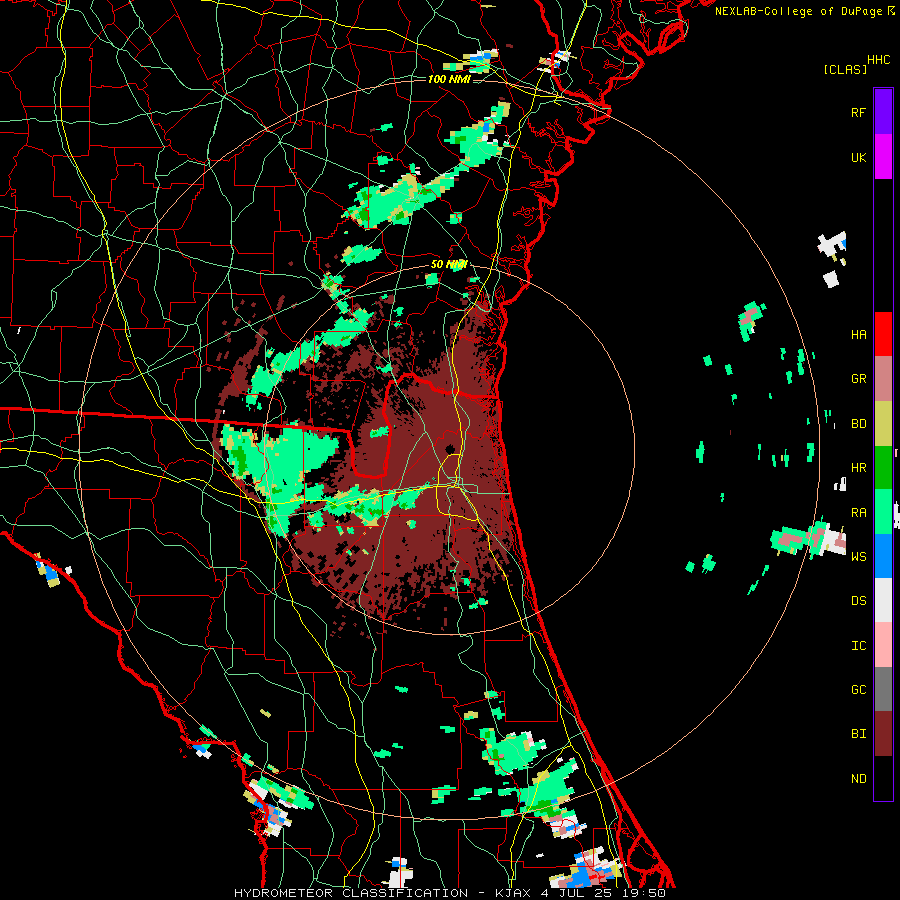Viewport: 900px width, 900px height.
Task: Click the '19:50' timestamp in footer
Action: tap(646, 893)
